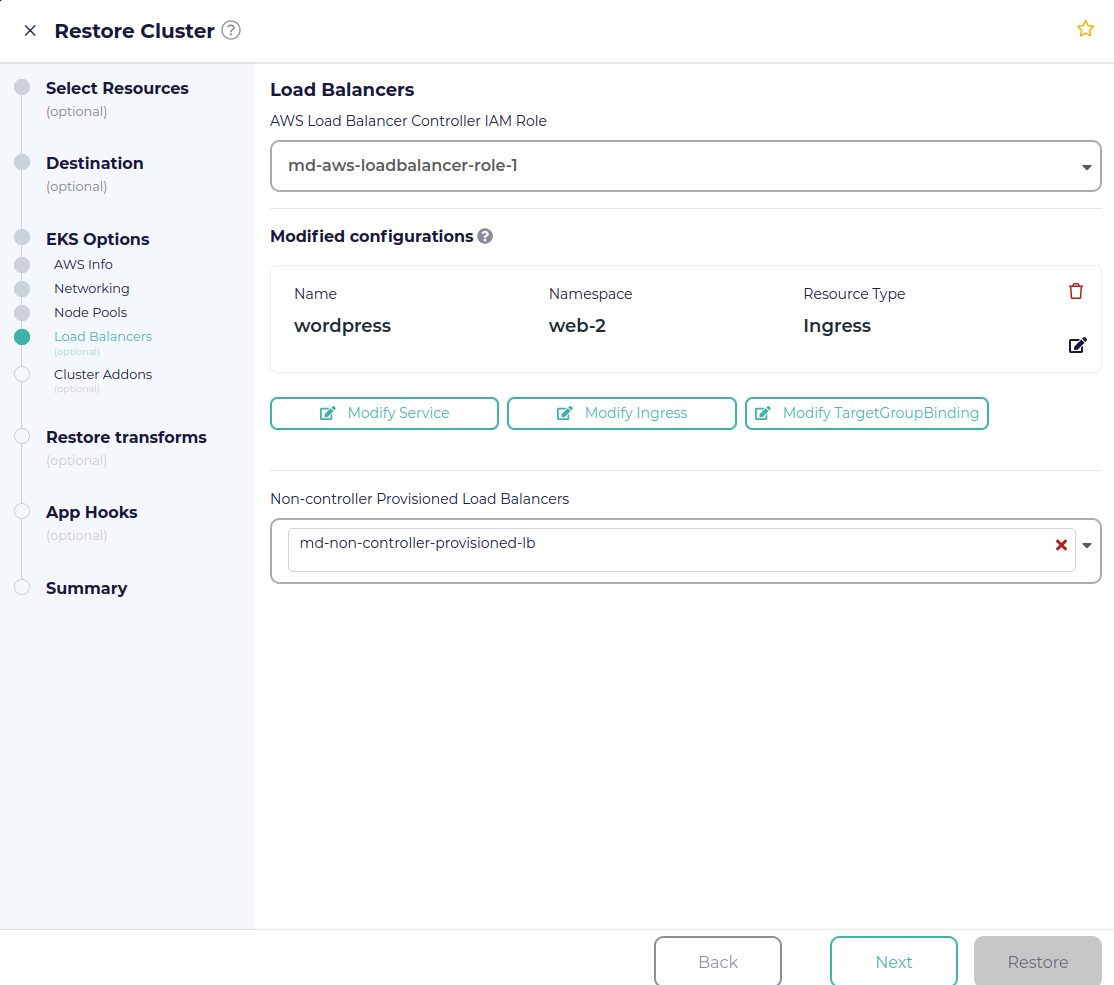Open the md-aws-loadbalancer-role-1 selector
Image resolution: width=1114 pixels, height=985 pixels.
point(685,166)
